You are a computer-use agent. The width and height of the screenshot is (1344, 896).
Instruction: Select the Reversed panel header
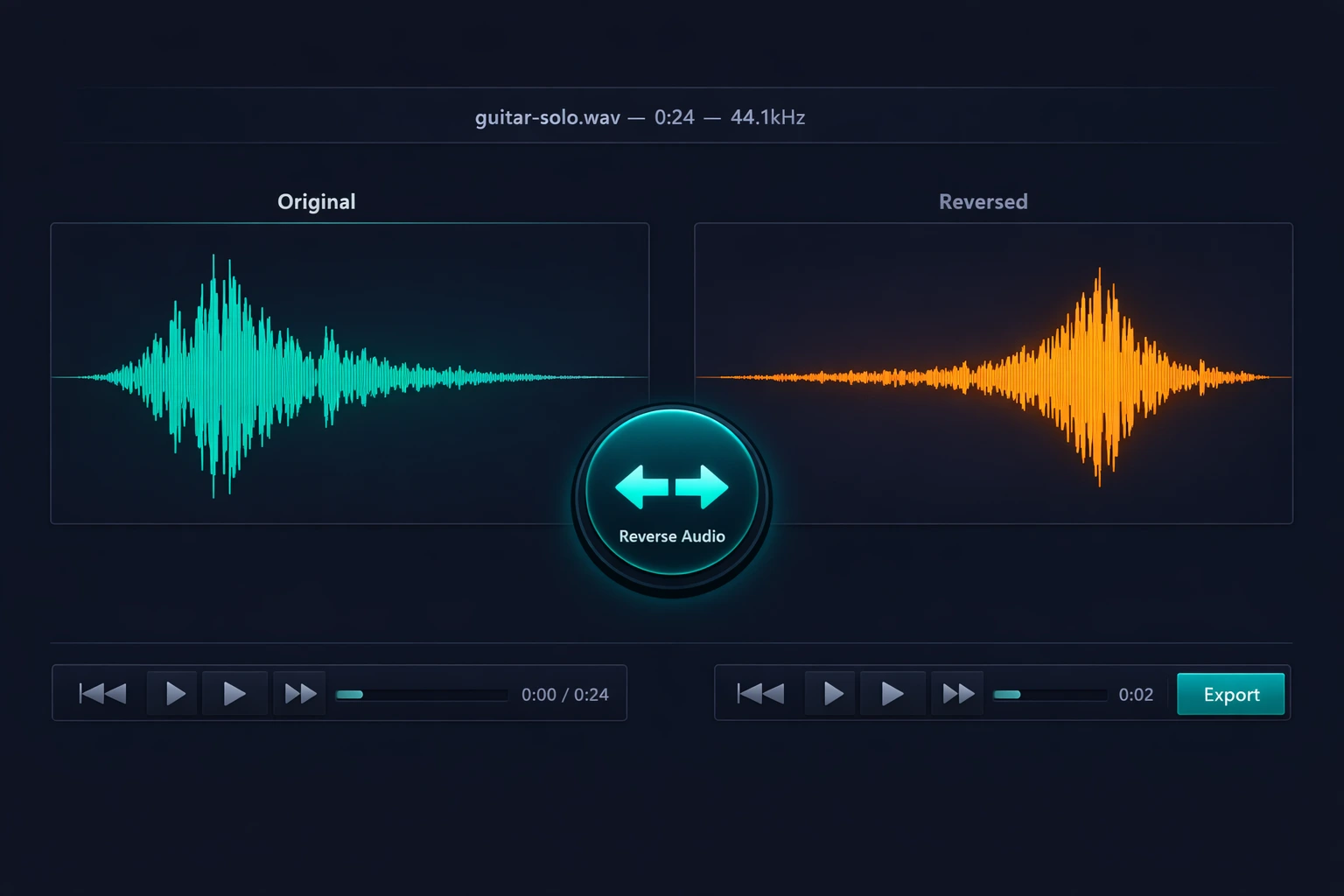pos(983,201)
